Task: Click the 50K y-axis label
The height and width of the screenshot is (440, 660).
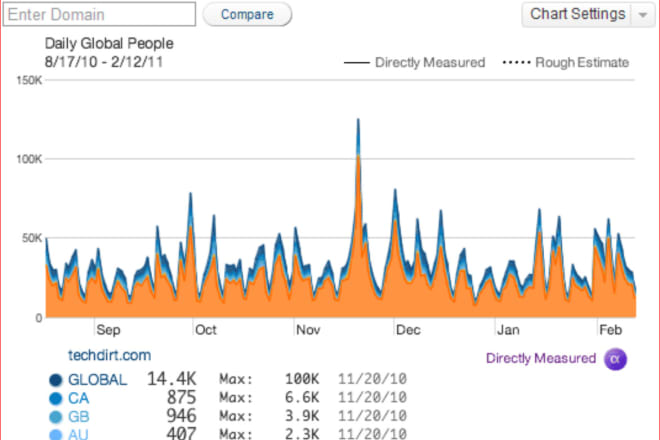Action: click(x=32, y=238)
